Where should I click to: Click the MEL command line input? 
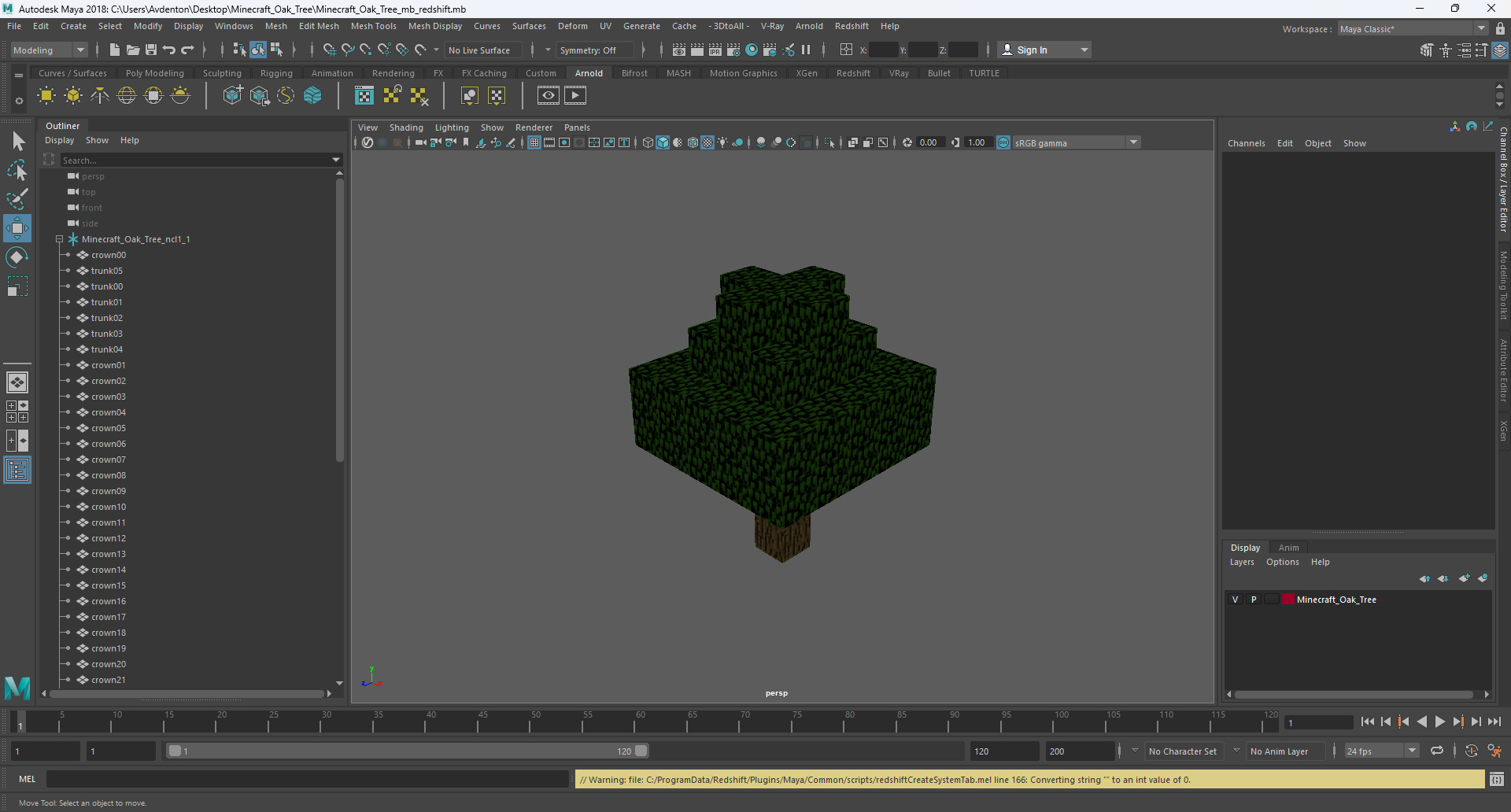(308, 780)
